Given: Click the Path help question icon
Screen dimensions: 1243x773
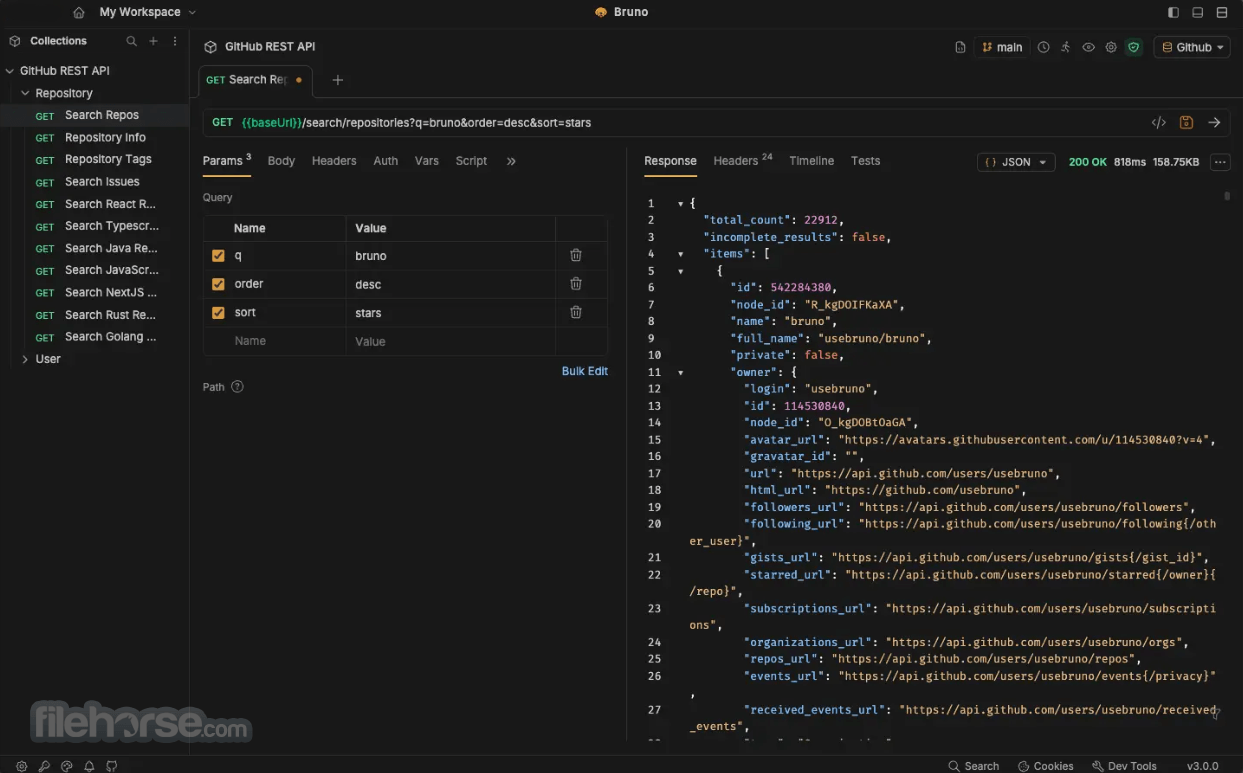Looking at the screenshot, I should coord(237,387).
